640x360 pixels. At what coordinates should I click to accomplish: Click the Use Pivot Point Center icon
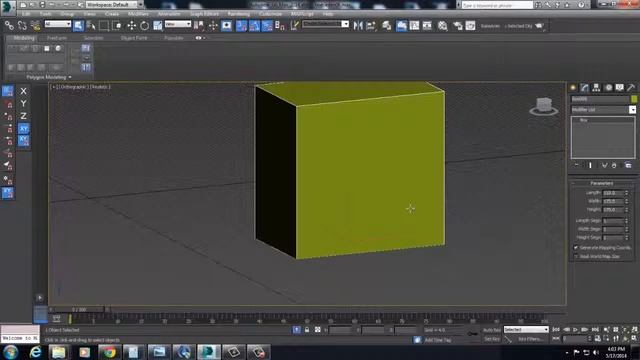pyautogui.click(x=199, y=26)
